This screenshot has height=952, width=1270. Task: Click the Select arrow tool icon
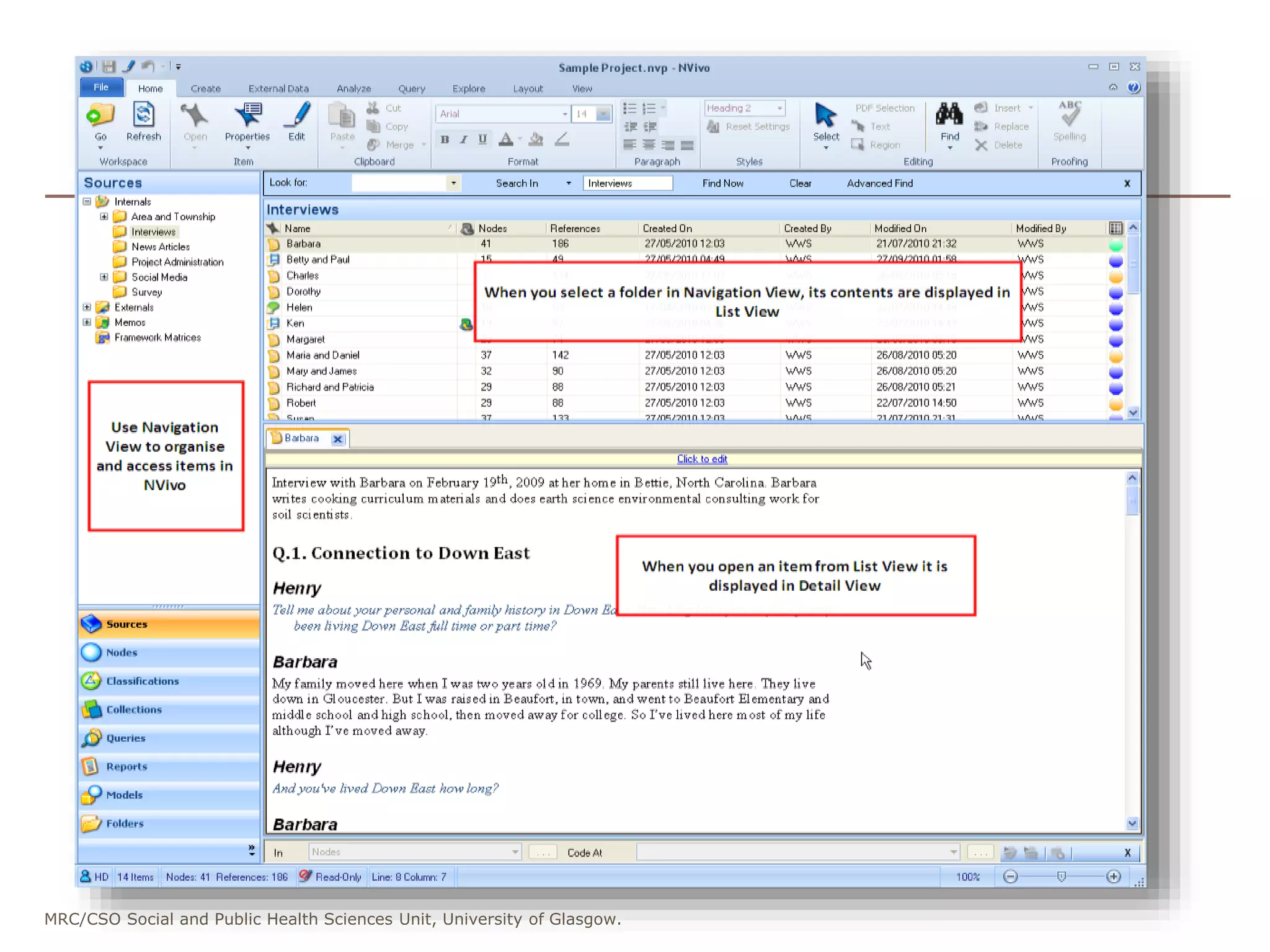pos(825,115)
